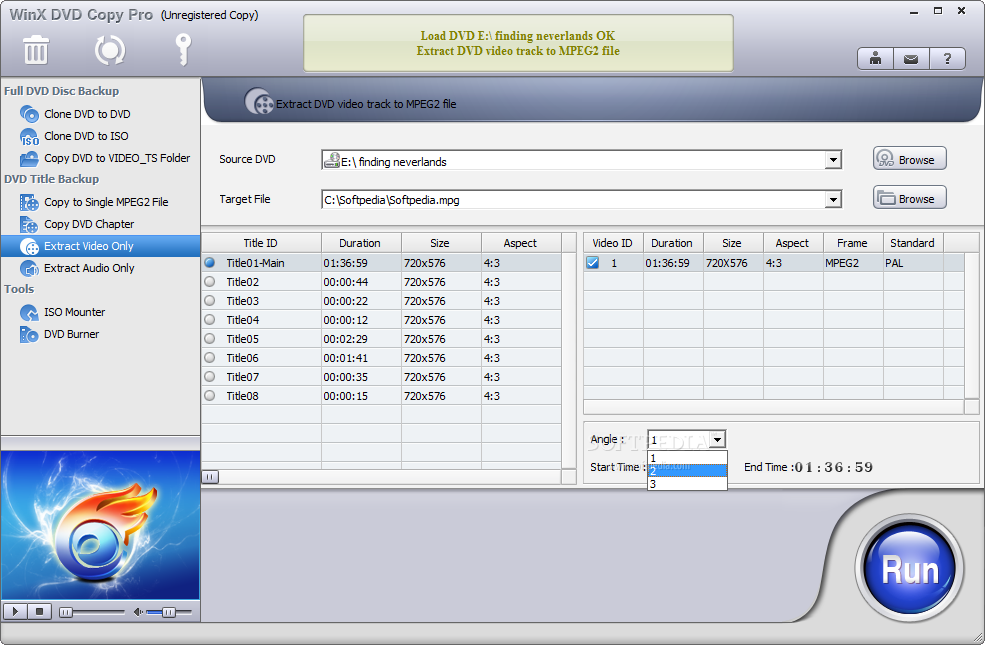Click the Duration header in the title list

pyautogui.click(x=360, y=243)
